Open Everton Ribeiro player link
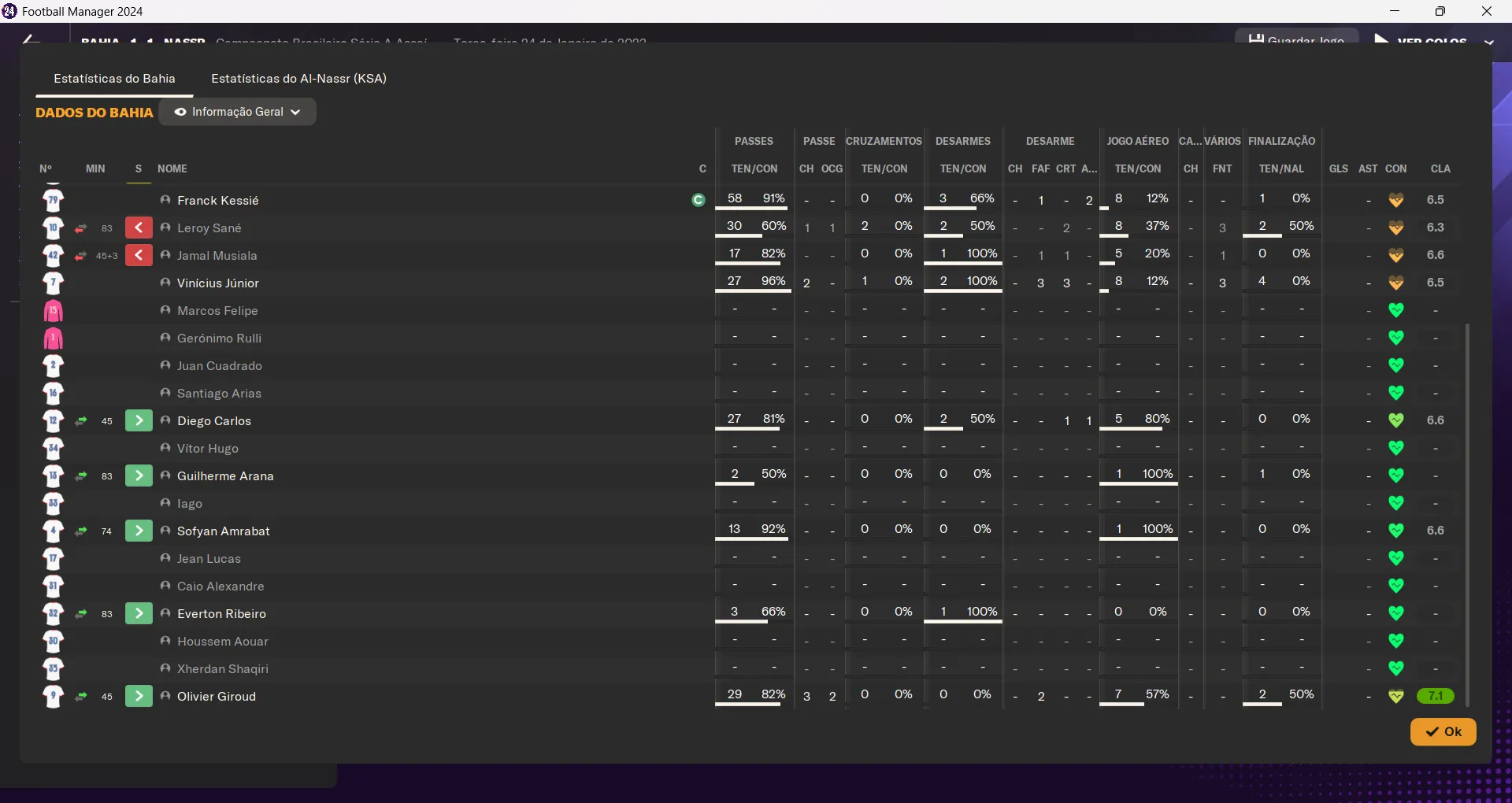The width and height of the screenshot is (1512, 803). [x=221, y=614]
